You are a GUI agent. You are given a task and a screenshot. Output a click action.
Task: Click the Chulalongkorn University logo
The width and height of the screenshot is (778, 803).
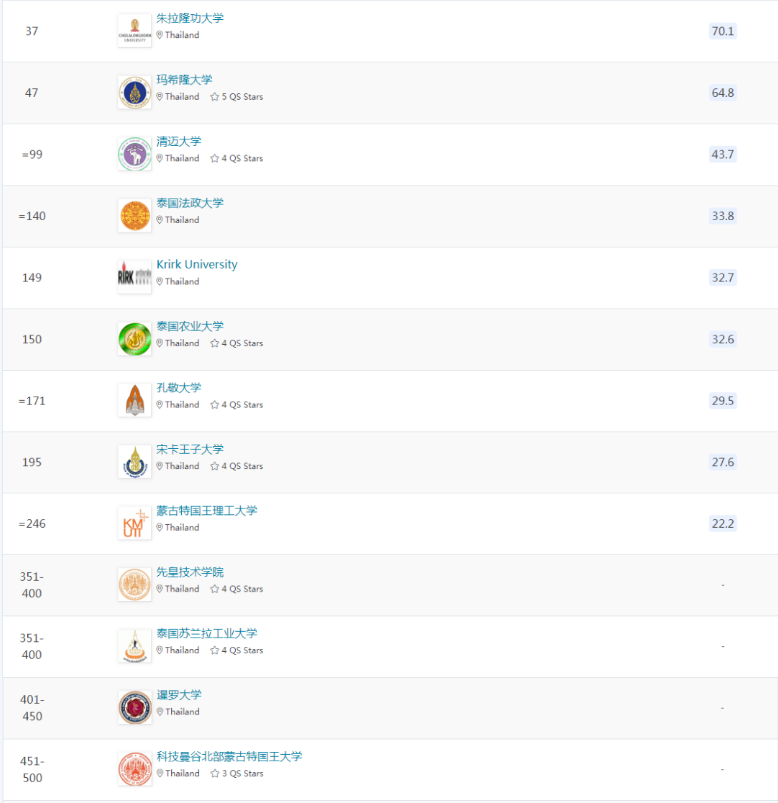click(134, 31)
